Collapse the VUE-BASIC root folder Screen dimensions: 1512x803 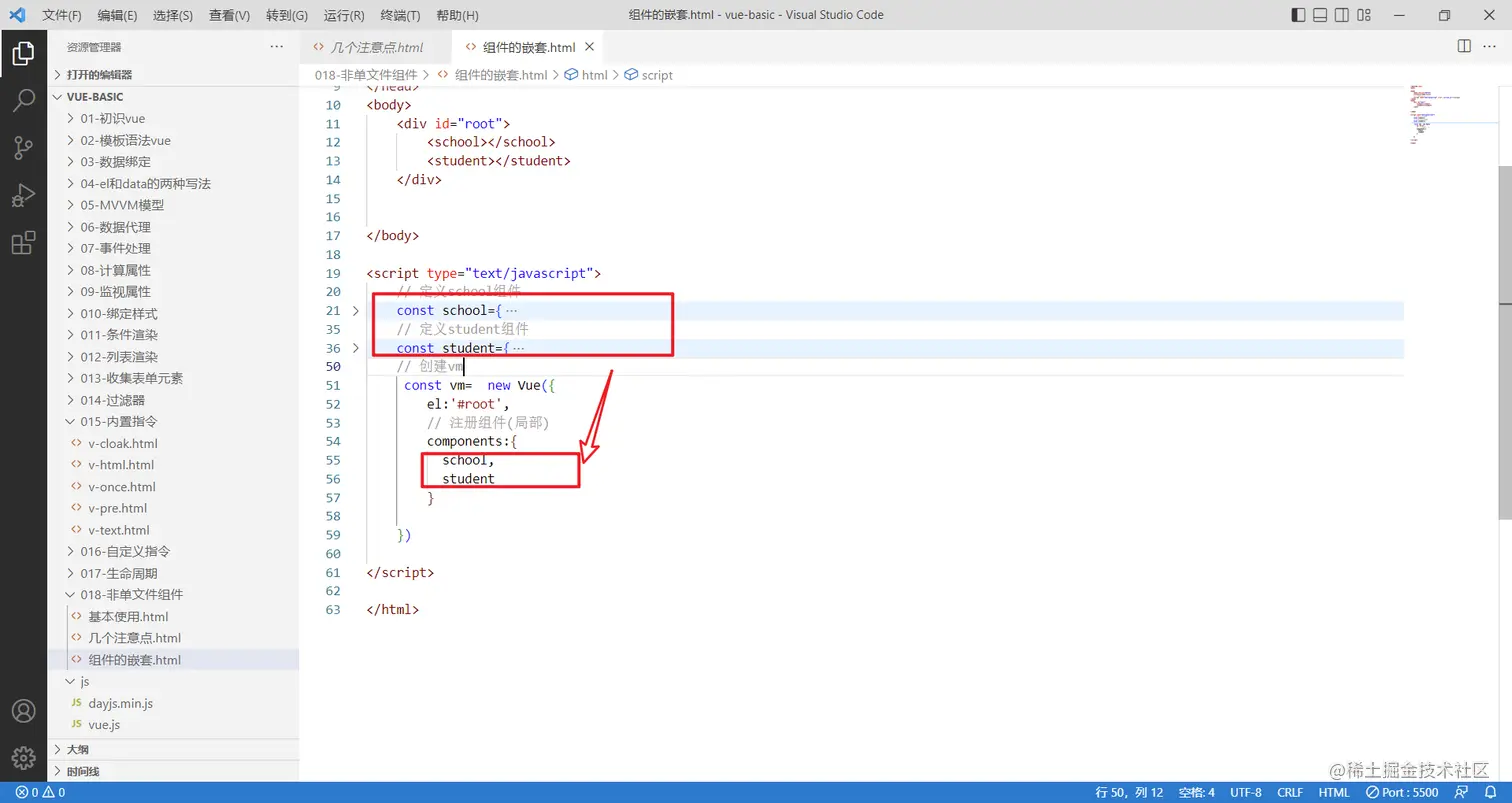click(174, 97)
